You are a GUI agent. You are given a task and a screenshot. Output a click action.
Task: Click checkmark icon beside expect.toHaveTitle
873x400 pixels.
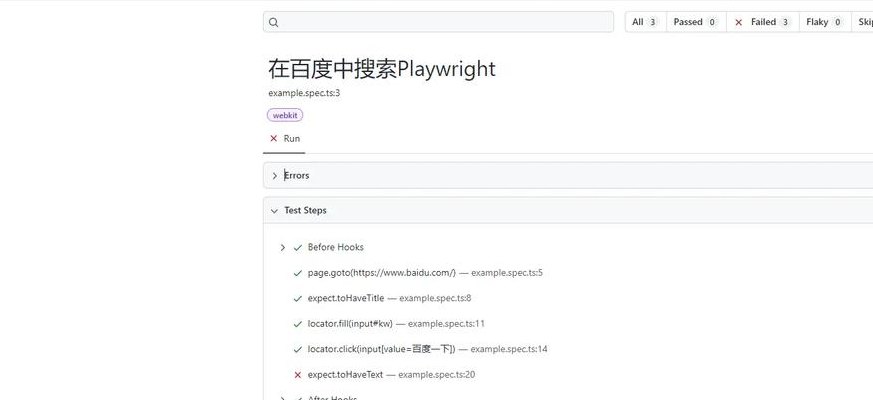click(297, 299)
